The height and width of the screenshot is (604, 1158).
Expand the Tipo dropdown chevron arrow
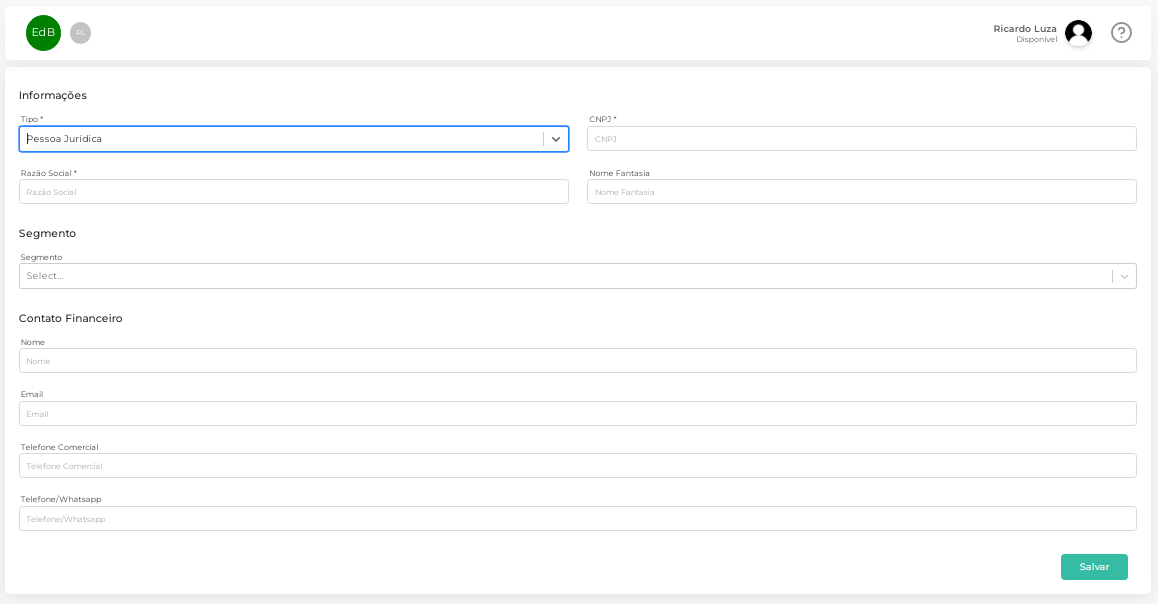click(556, 139)
